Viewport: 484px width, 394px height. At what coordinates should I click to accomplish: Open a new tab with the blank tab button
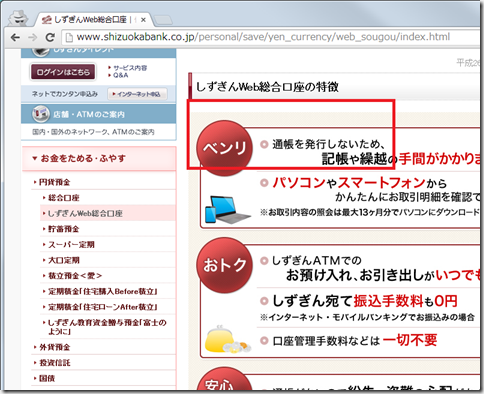tap(163, 20)
